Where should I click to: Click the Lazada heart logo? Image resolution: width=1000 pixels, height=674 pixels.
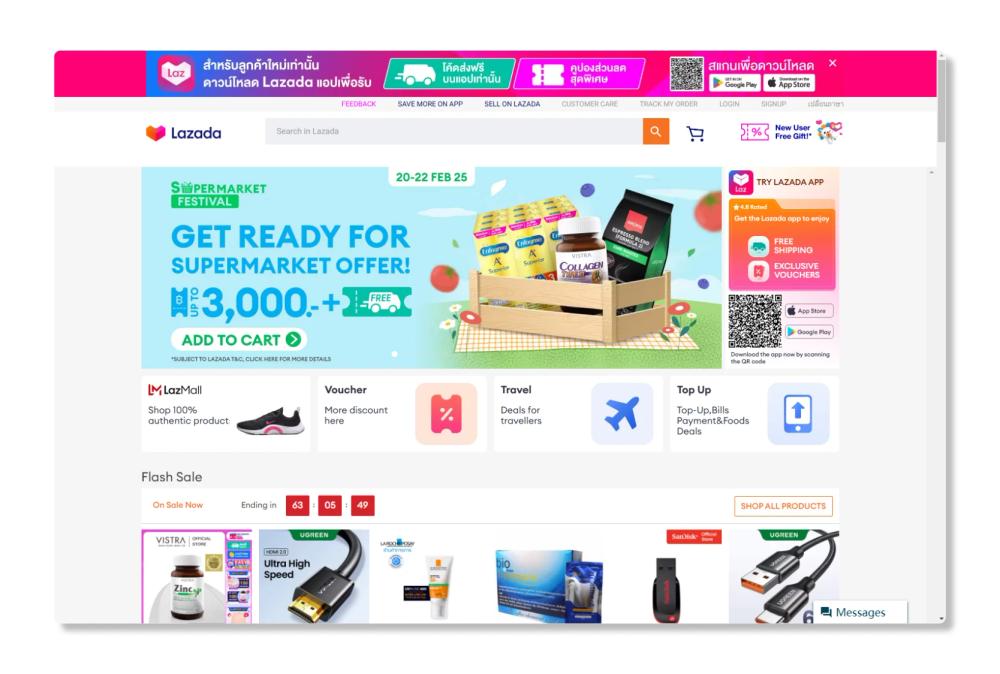tap(155, 133)
